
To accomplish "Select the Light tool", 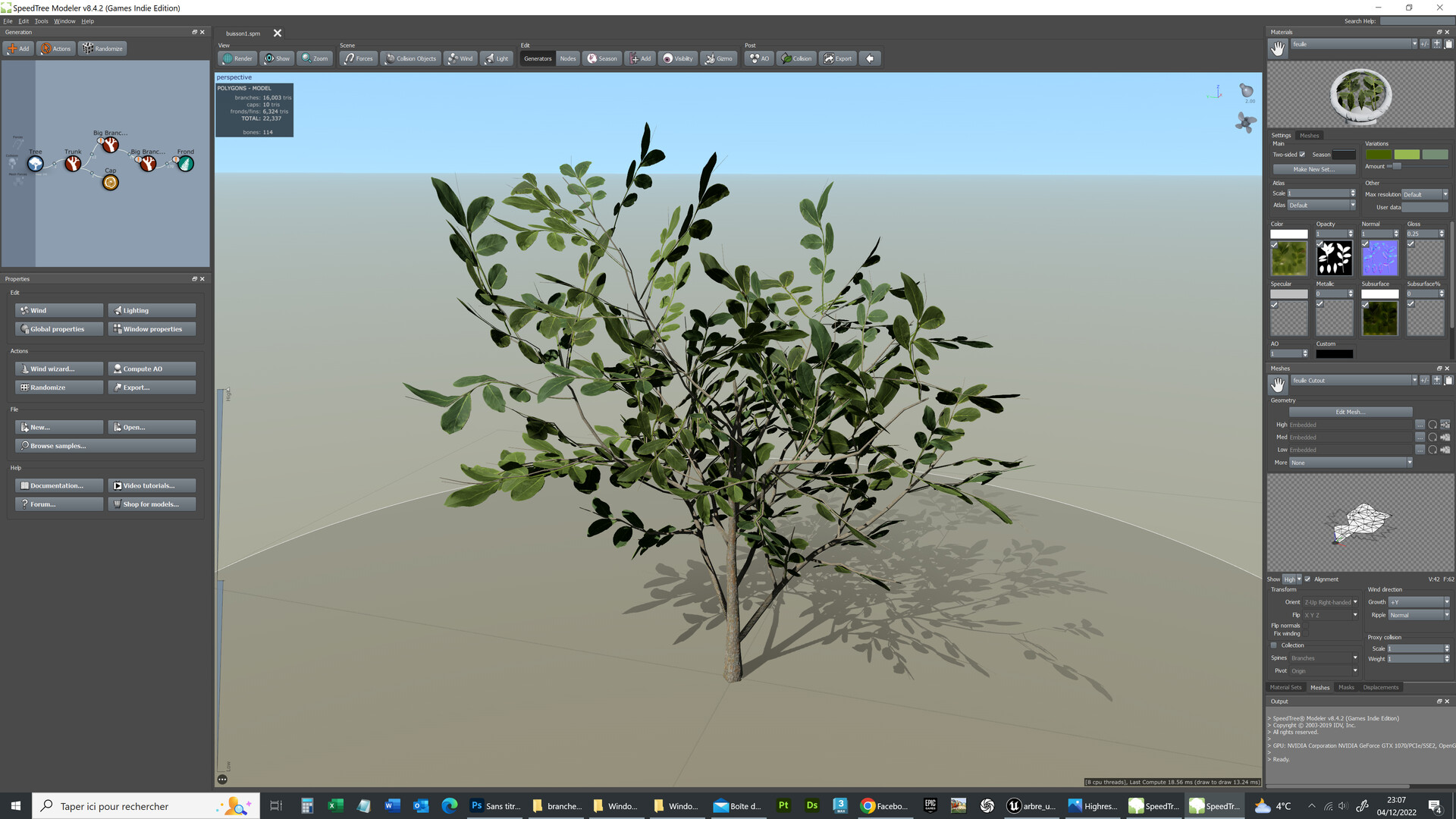I will [496, 58].
